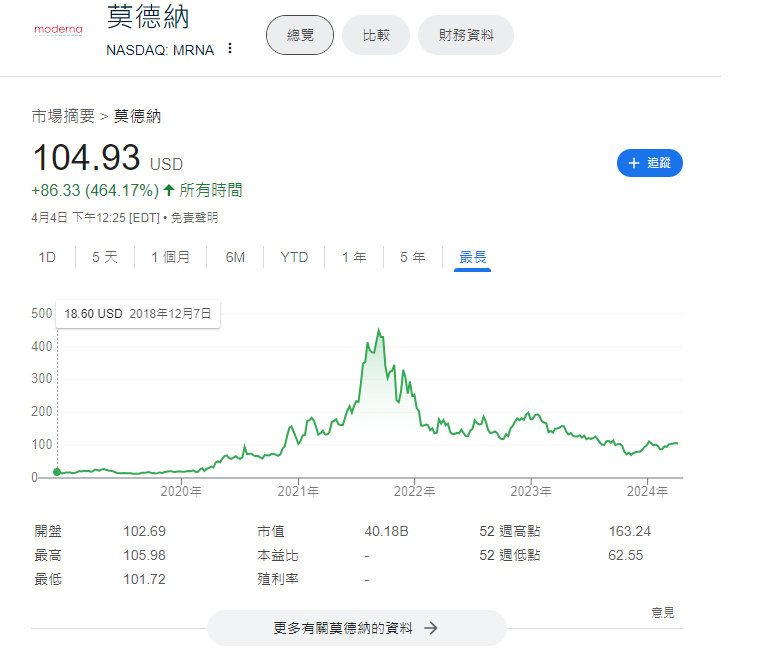Click the 2022年 axis label
760x650 pixels.
(x=414, y=491)
